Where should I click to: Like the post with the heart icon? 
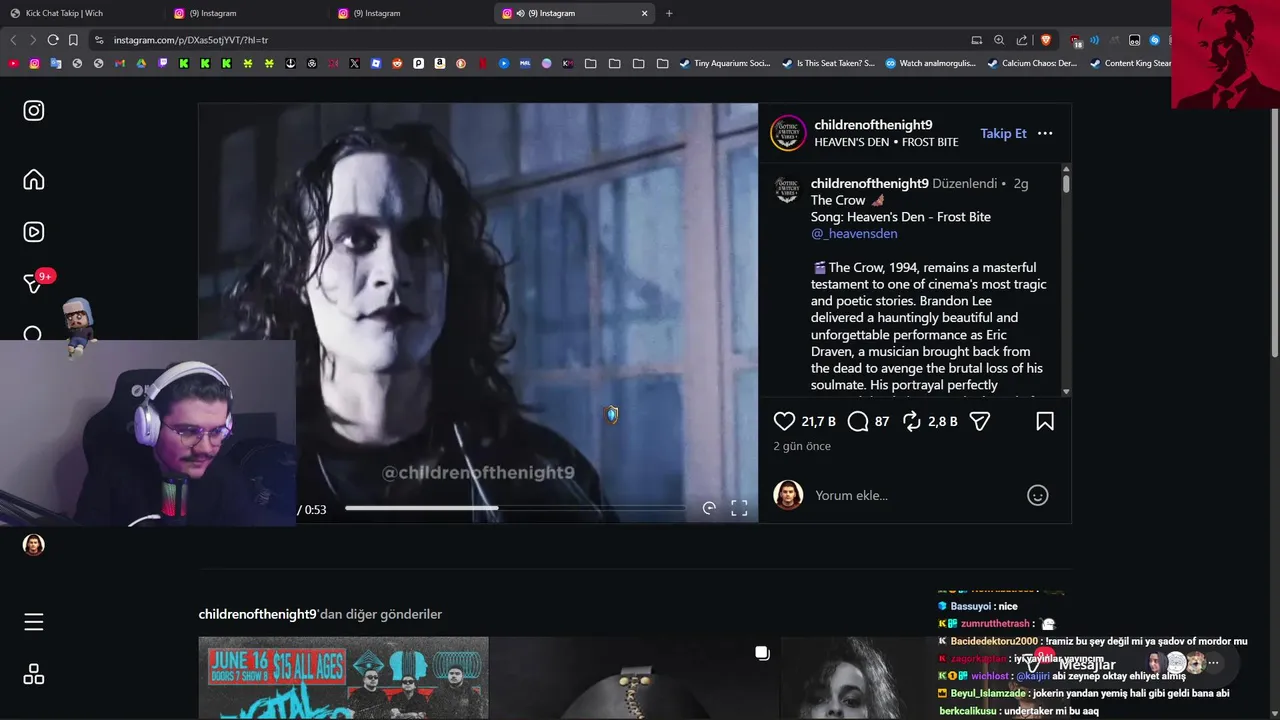point(785,422)
